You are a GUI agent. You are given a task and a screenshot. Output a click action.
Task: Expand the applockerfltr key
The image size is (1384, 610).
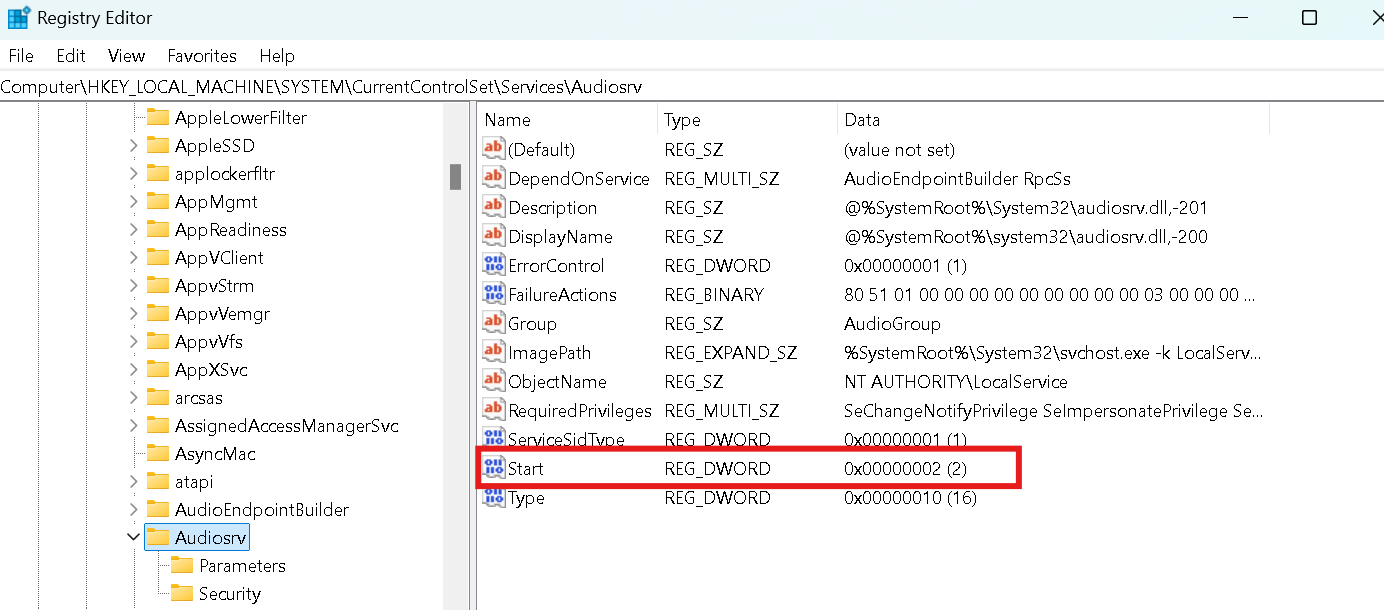pyautogui.click(x=133, y=173)
